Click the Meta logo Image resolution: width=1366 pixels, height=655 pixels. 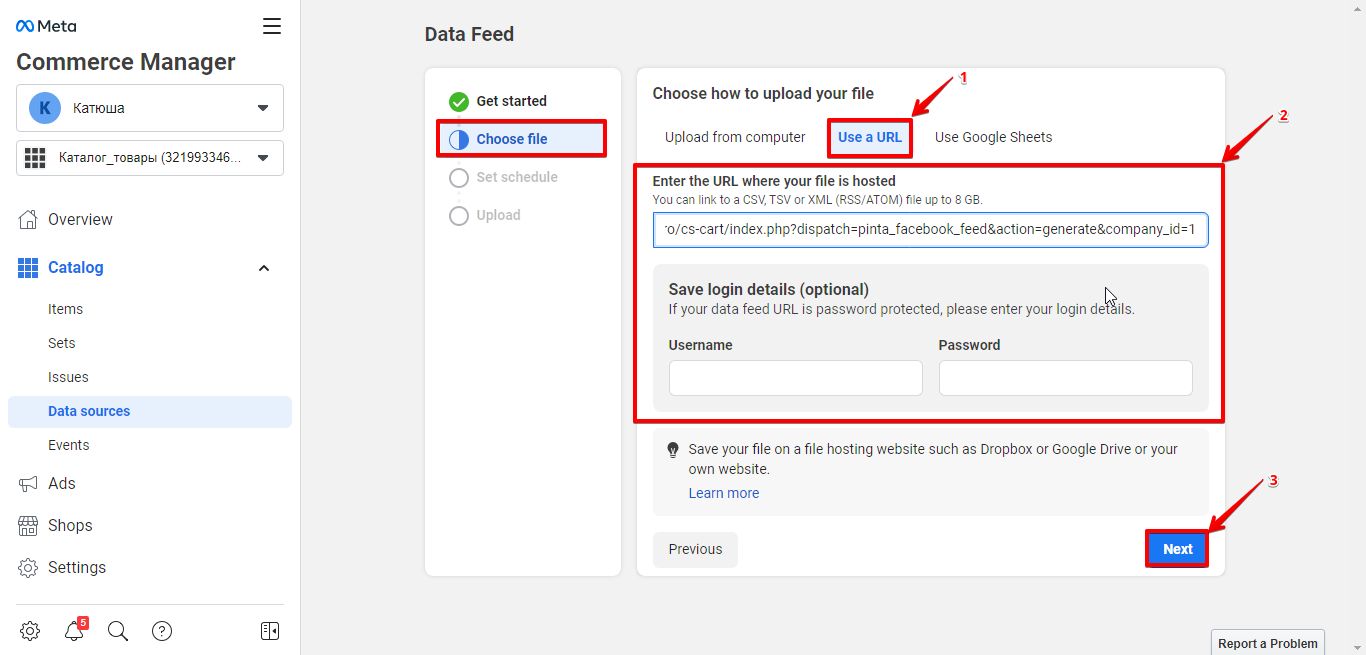(46, 26)
